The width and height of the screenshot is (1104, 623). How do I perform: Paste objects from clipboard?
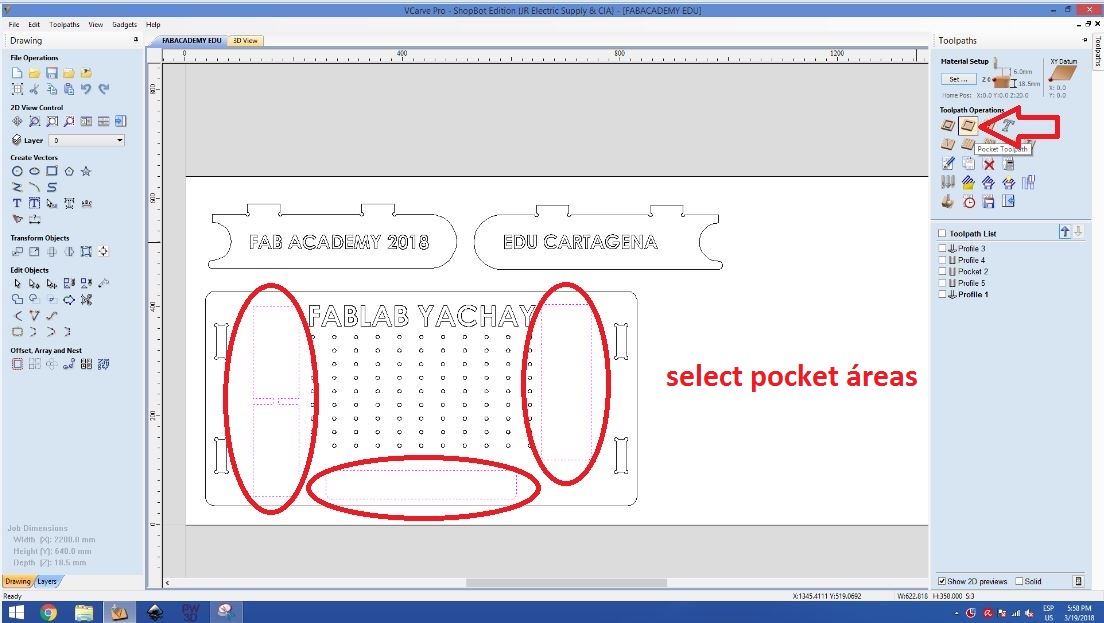(69, 89)
